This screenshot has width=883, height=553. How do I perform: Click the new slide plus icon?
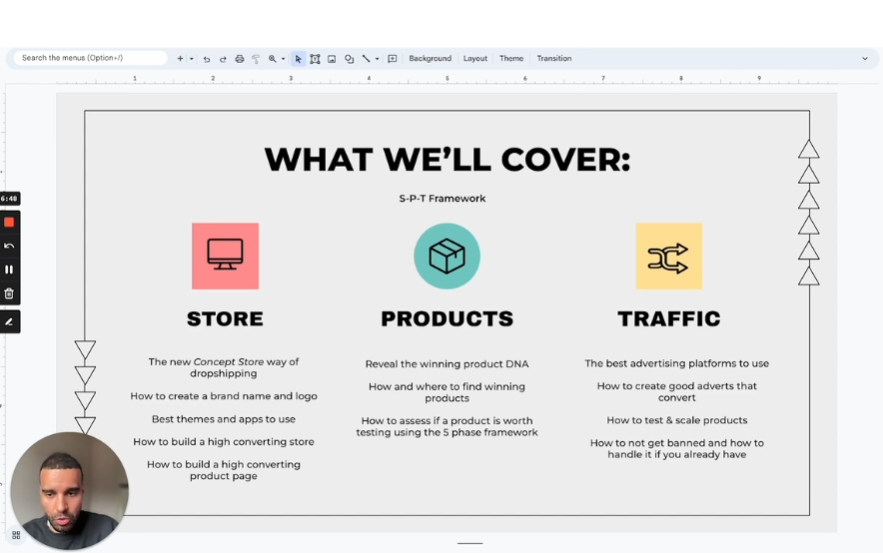pyautogui.click(x=180, y=59)
